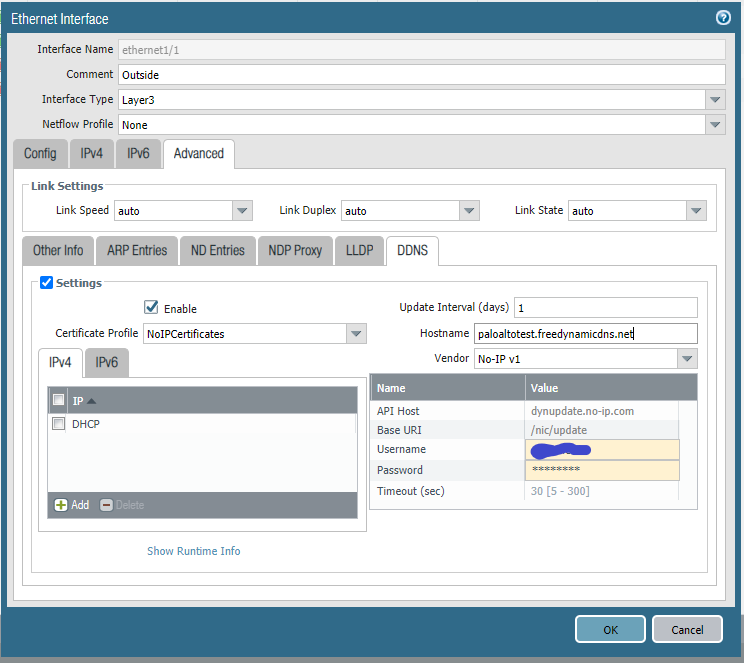Image resolution: width=744 pixels, height=663 pixels.
Task: Click the green Add plus icon
Action: click(x=61, y=505)
